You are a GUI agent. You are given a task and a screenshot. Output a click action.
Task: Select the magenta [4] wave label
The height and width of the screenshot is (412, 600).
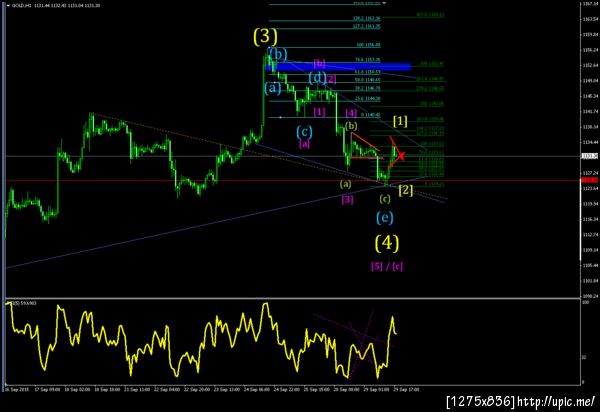(x=351, y=113)
